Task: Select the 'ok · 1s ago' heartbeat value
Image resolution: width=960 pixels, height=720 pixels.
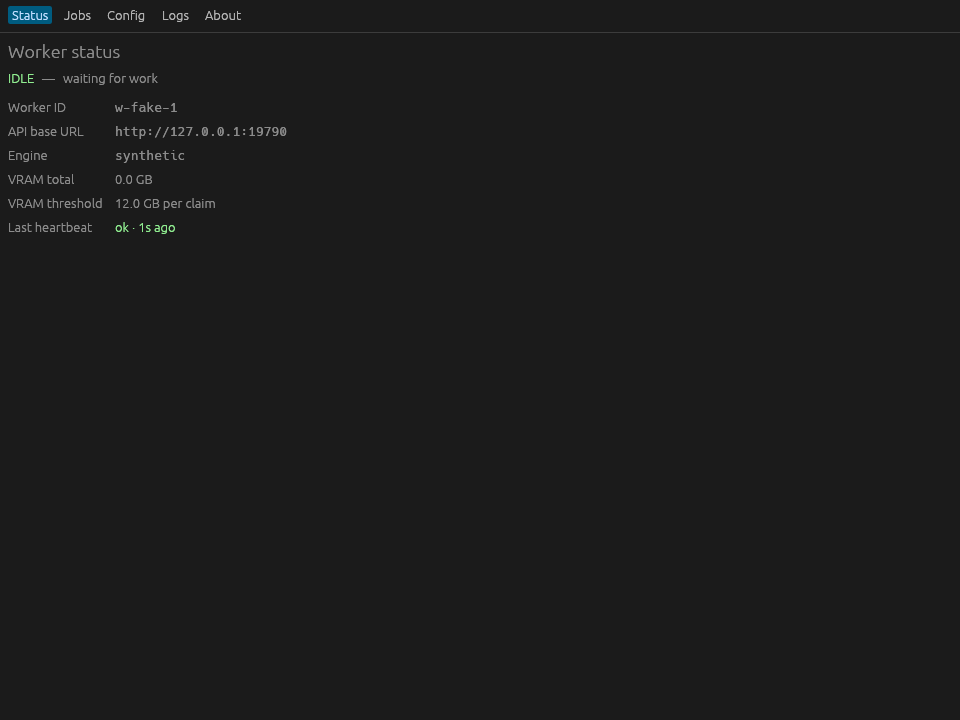Action: (145, 228)
